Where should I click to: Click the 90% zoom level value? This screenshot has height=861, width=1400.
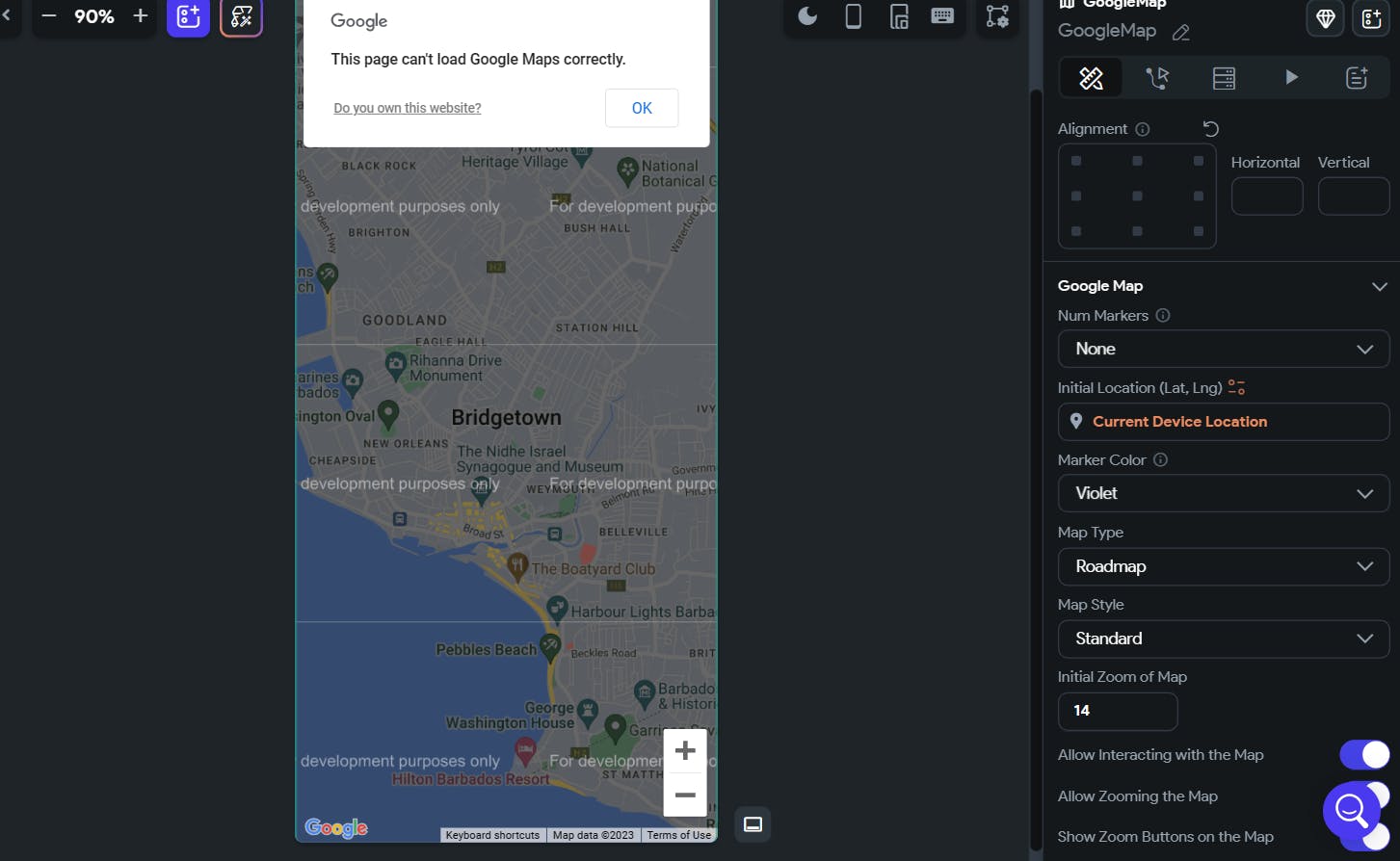coord(94,16)
